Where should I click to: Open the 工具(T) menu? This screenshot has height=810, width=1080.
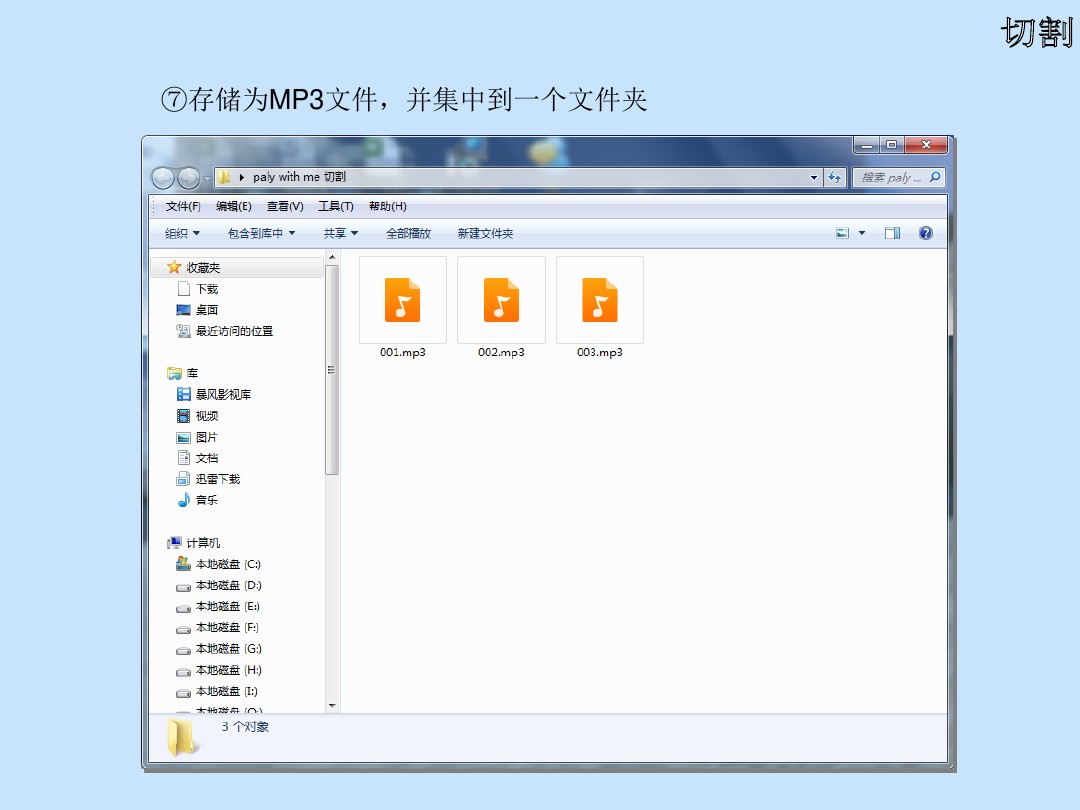pyautogui.click(x=335, y=206)
